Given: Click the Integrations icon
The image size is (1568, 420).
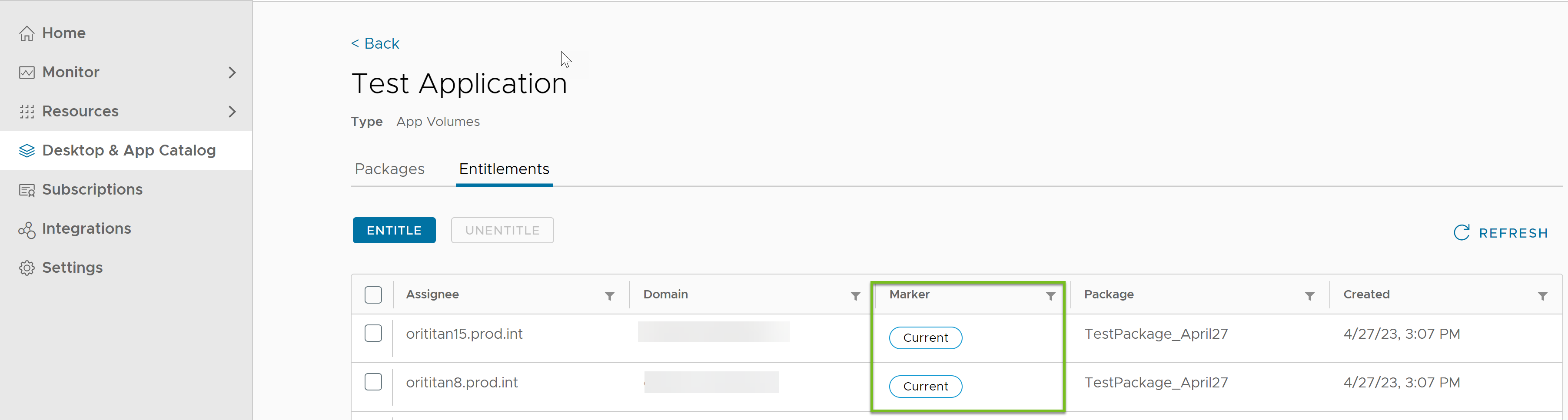Looking at the screenshot, I should click(27, 229).
